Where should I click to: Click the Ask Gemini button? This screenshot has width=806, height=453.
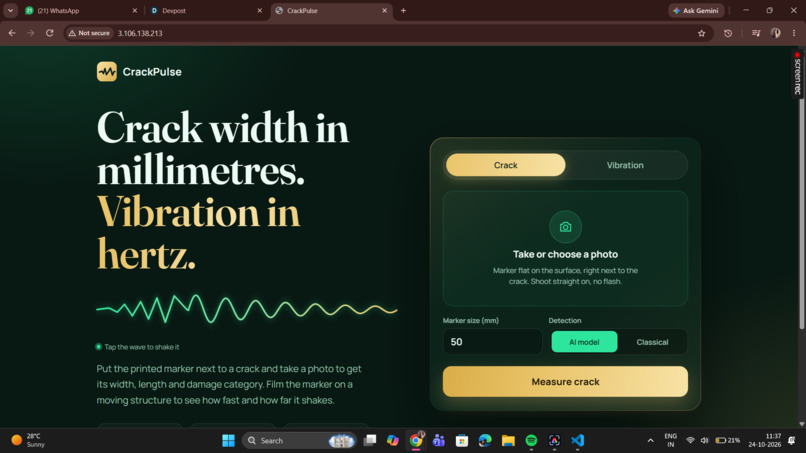[x=696, y=10]
